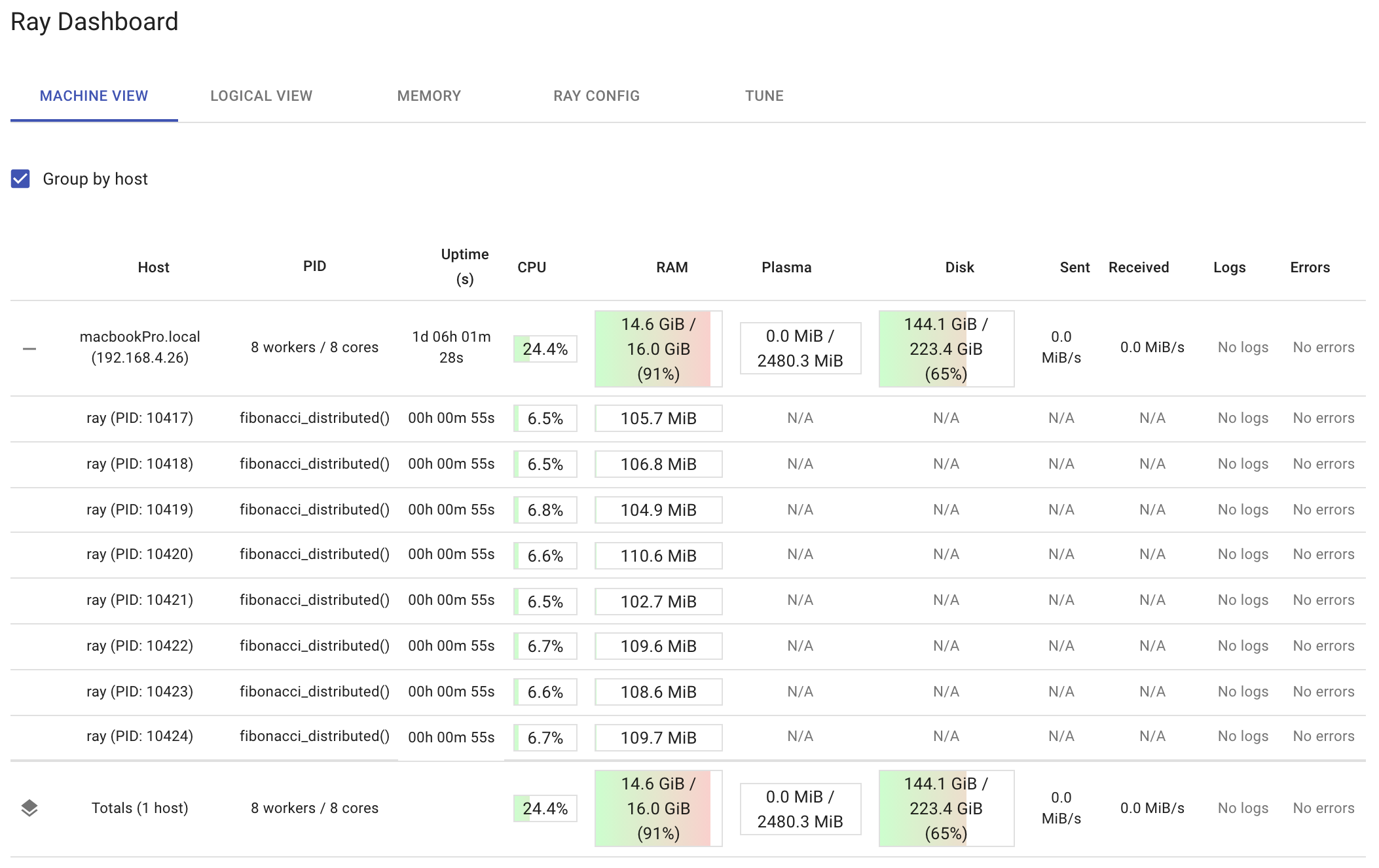This screenshot has height=868, width=1379.
Task: Click the Plasma column header
Action: 786,267
